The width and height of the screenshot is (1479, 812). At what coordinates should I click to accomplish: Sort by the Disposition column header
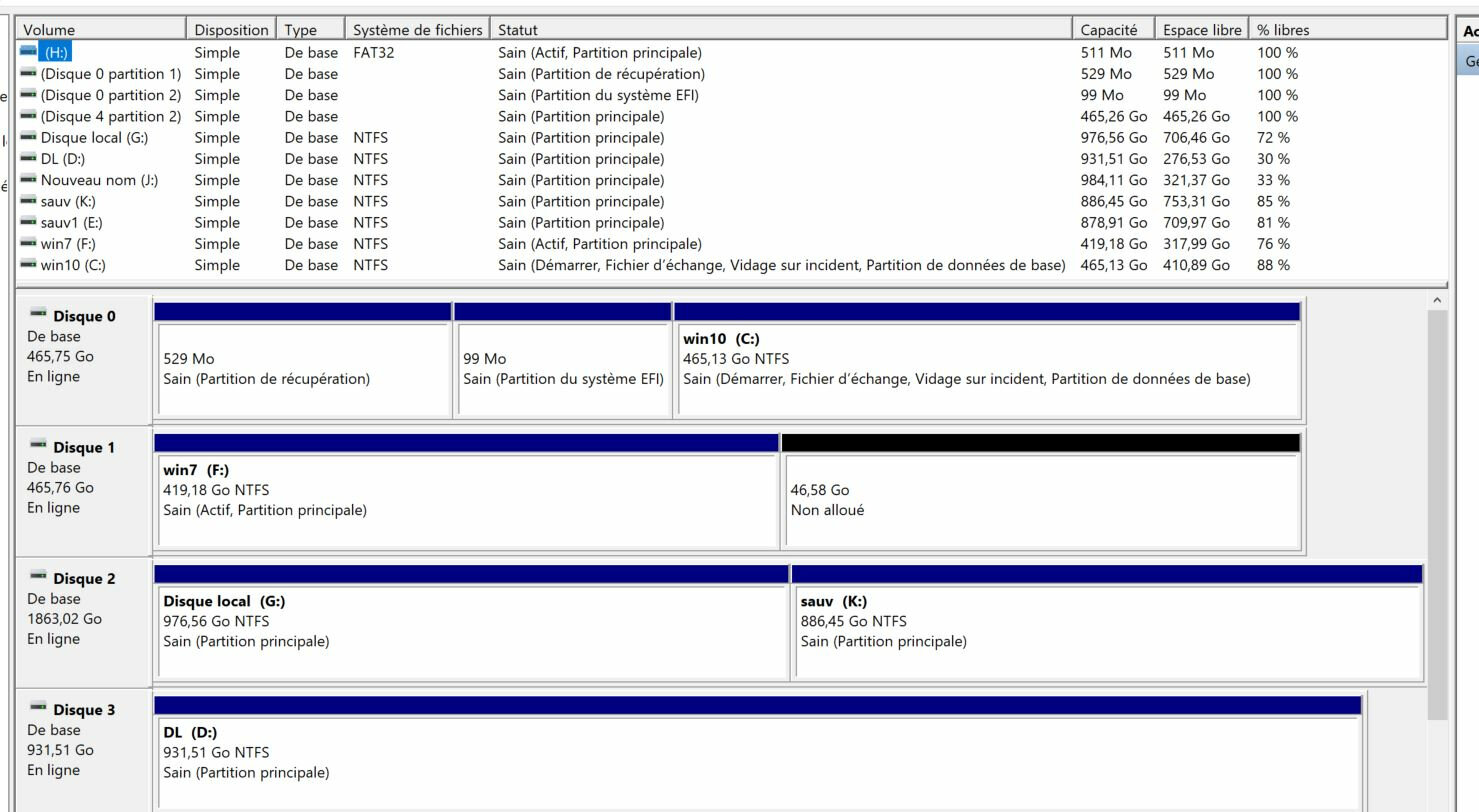tap(231, 30)
